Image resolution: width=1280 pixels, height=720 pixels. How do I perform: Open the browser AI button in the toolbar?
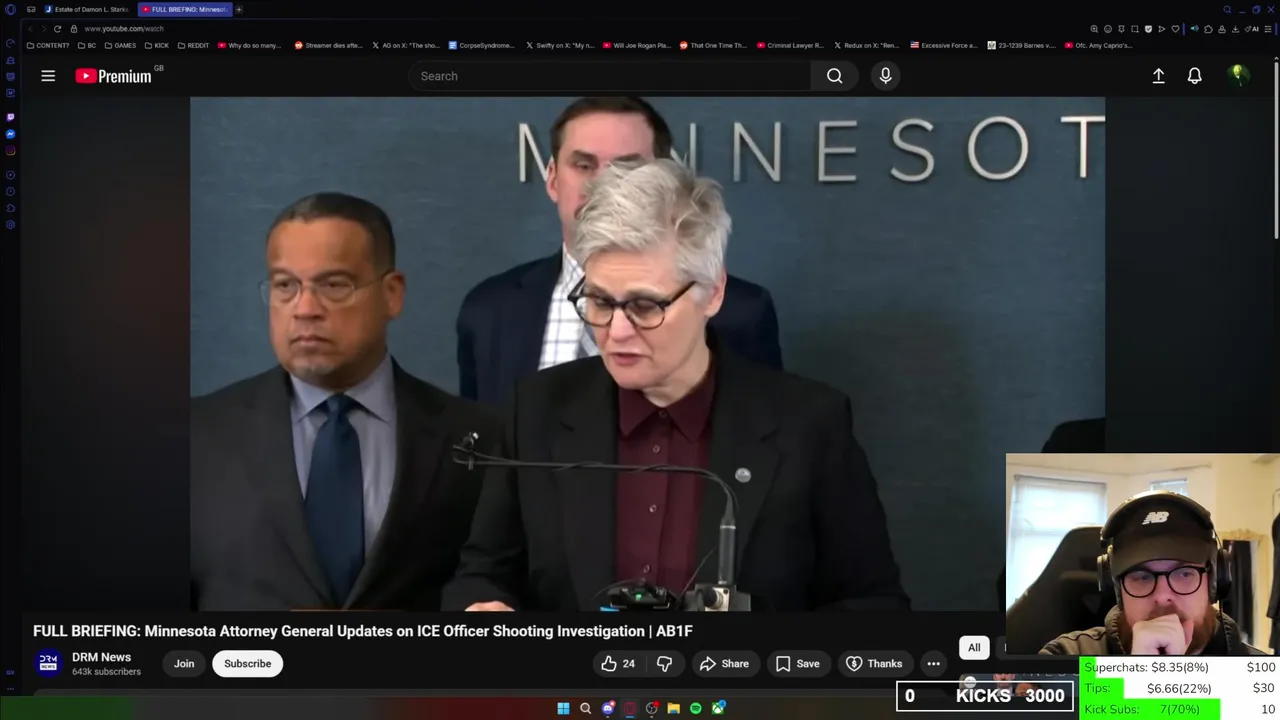pyautogui.click(x=1252, y=29)
